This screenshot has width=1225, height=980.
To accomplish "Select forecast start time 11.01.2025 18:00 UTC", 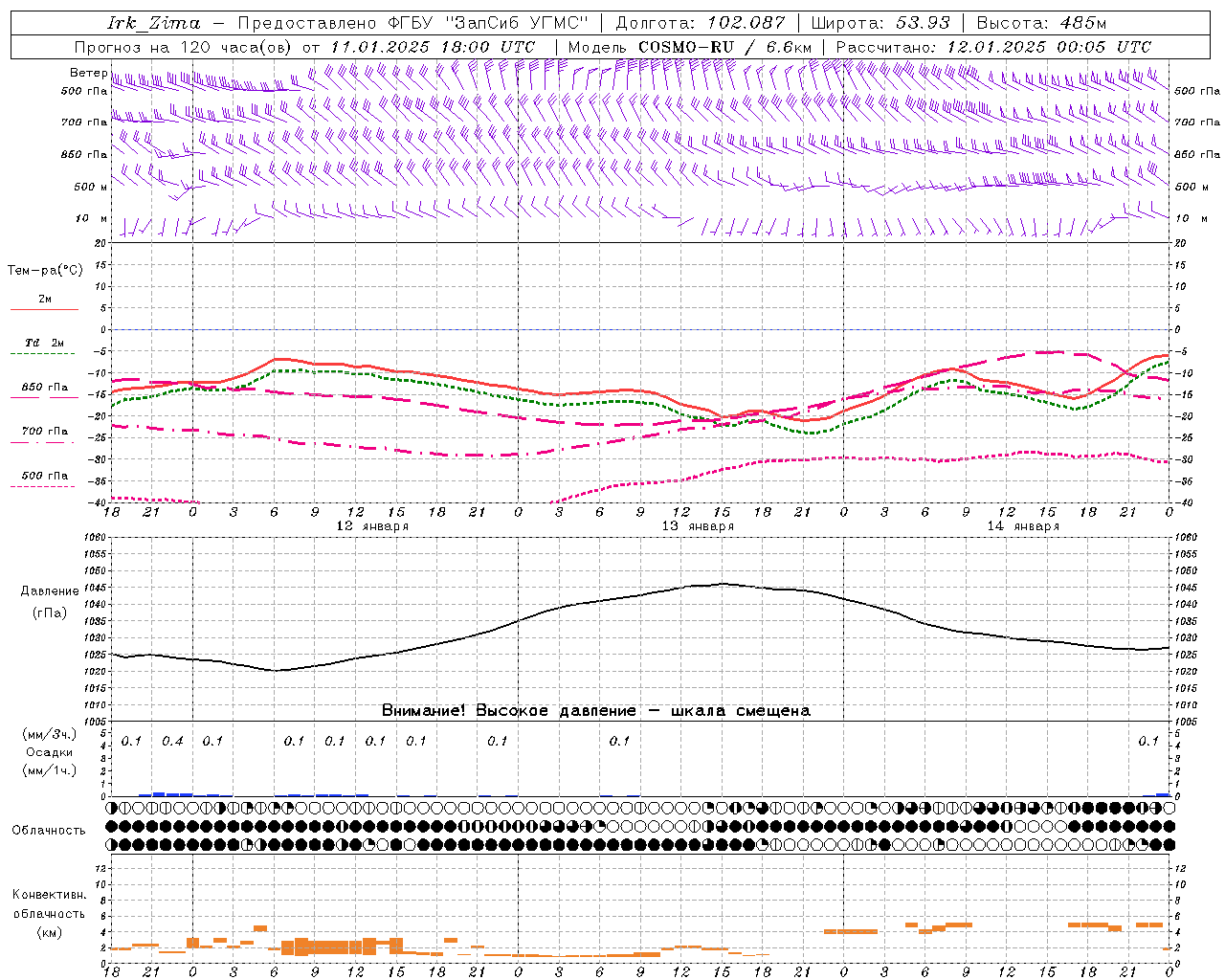I will pos(433,47).
